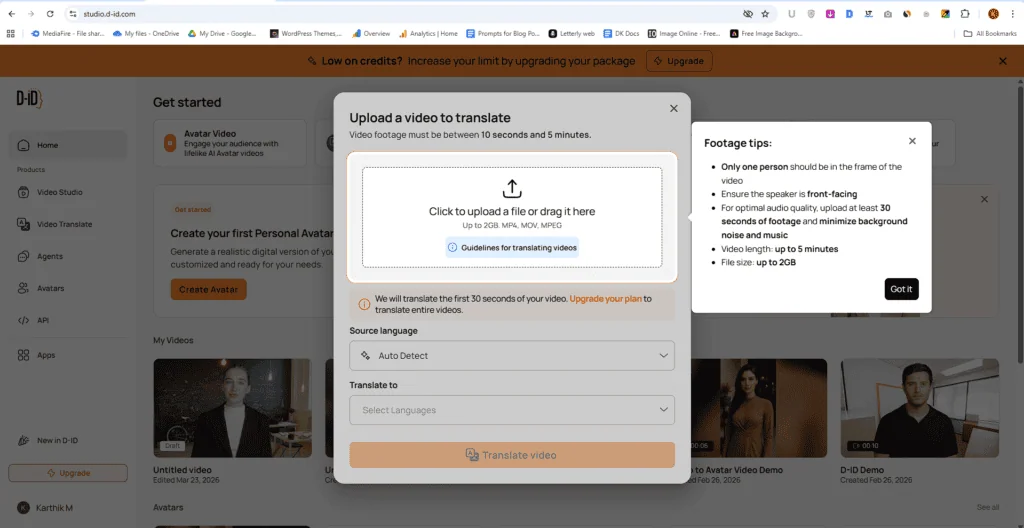The width and height of the screenshot is (1024, 528).
Task: Click the file upload drop zone
Action: point(512,217)
